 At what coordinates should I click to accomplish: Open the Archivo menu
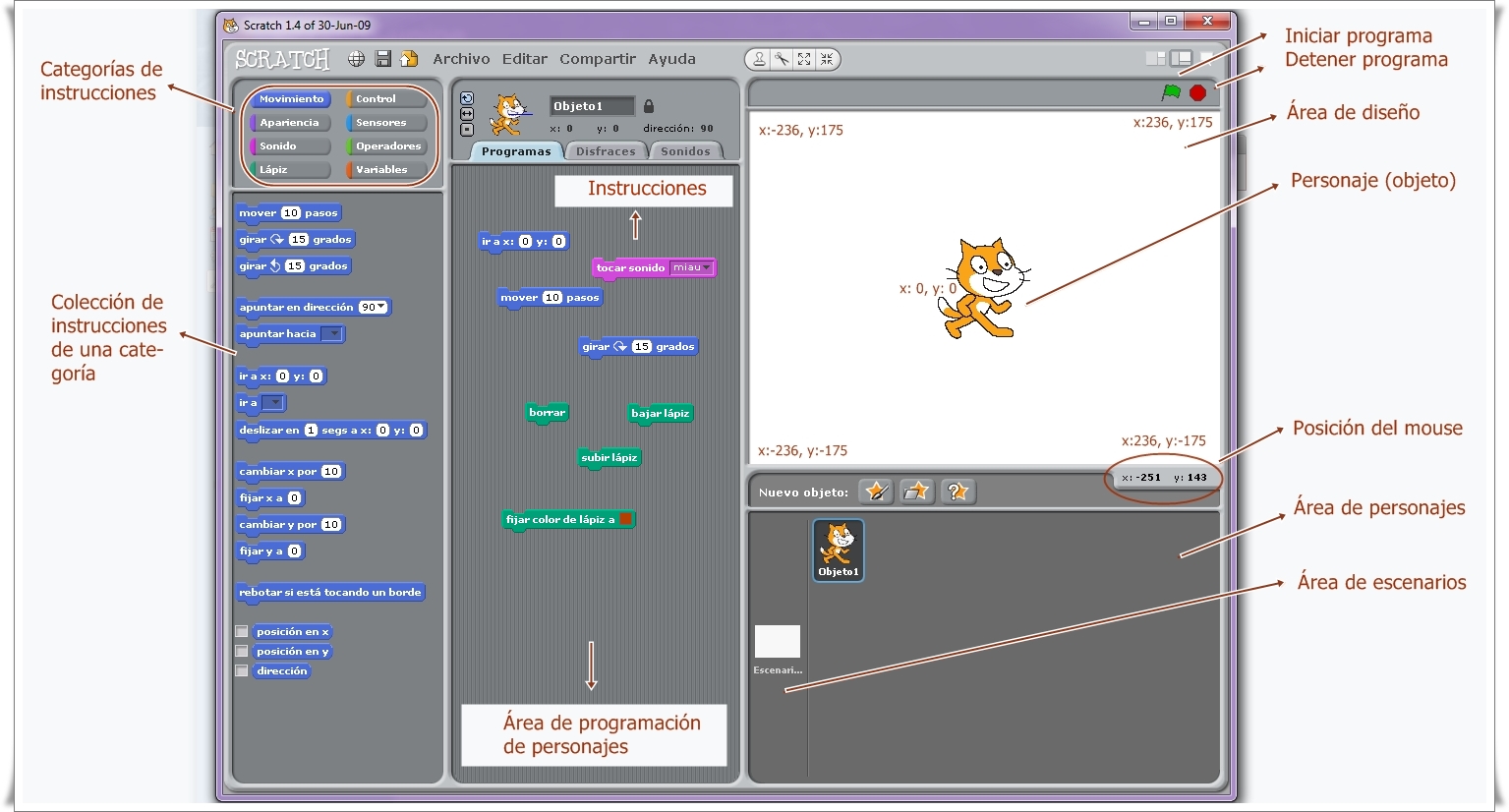click(x=461, y=59)
